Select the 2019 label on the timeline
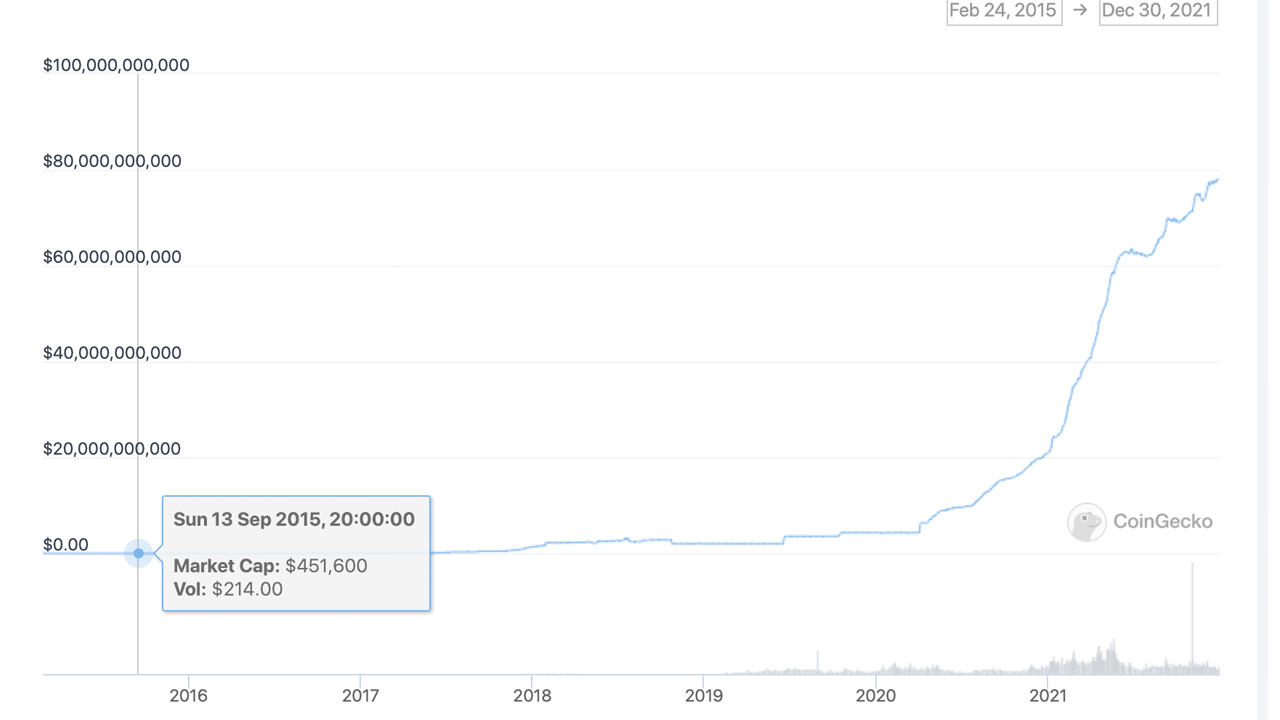This screenshot has width=1280, height=720. point(704,695)
